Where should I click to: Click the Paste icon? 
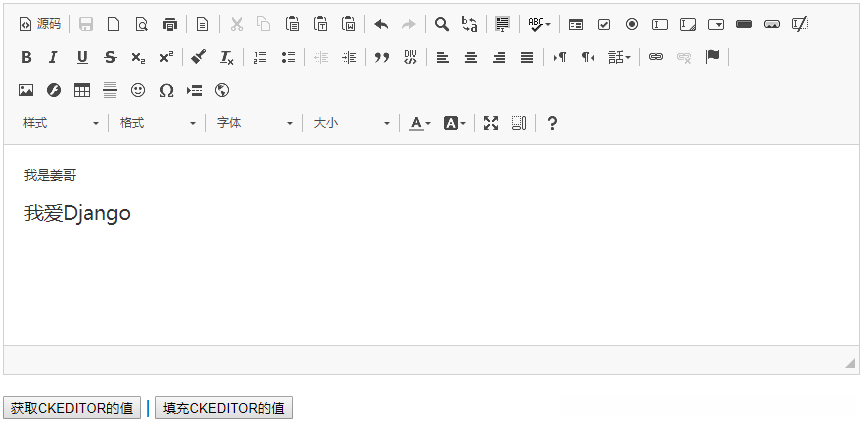click(x=292, y=24)
